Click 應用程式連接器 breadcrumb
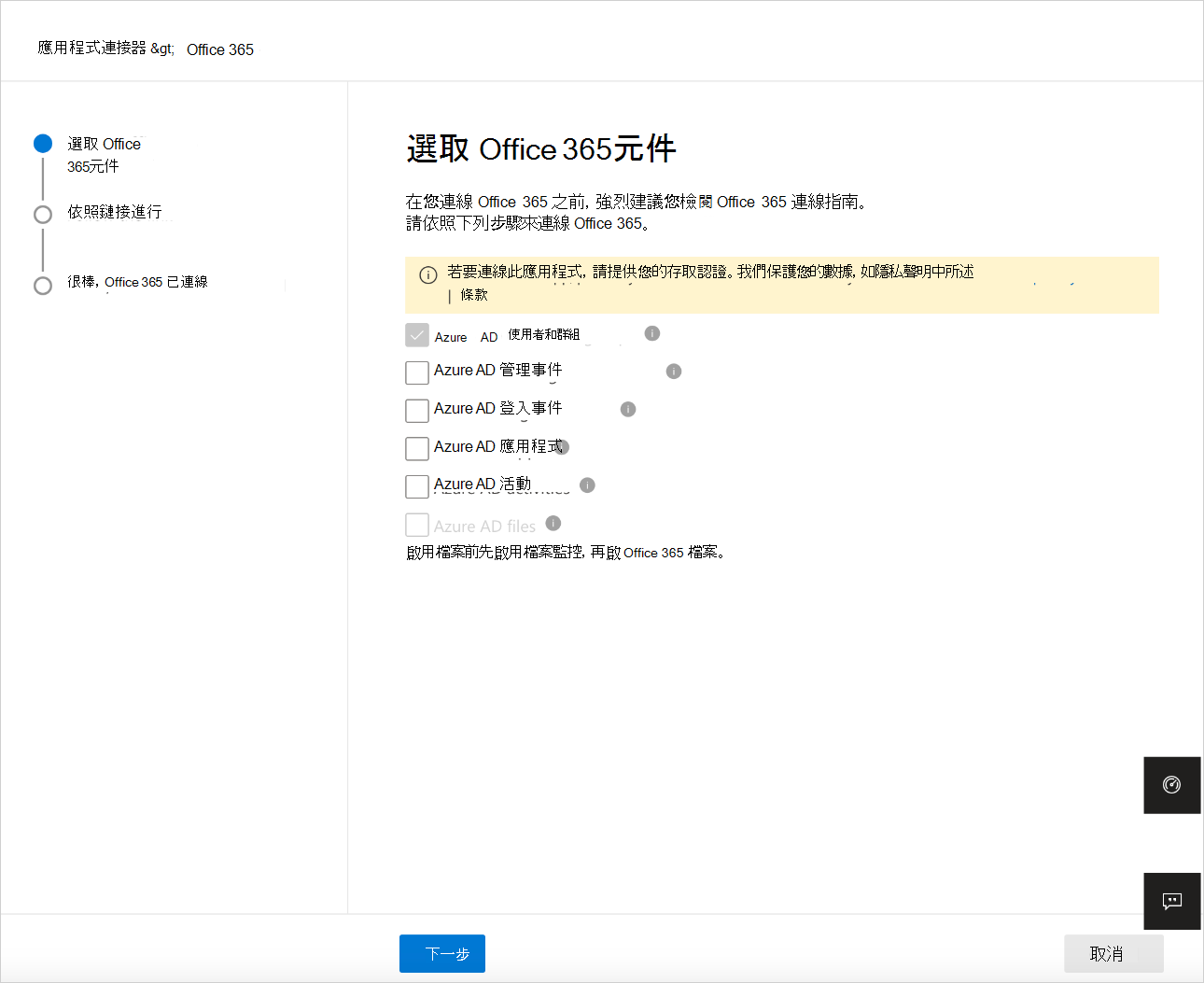The width and height of the screenshot is (1204, 983). pyautogui.click(x=91, y=49)
